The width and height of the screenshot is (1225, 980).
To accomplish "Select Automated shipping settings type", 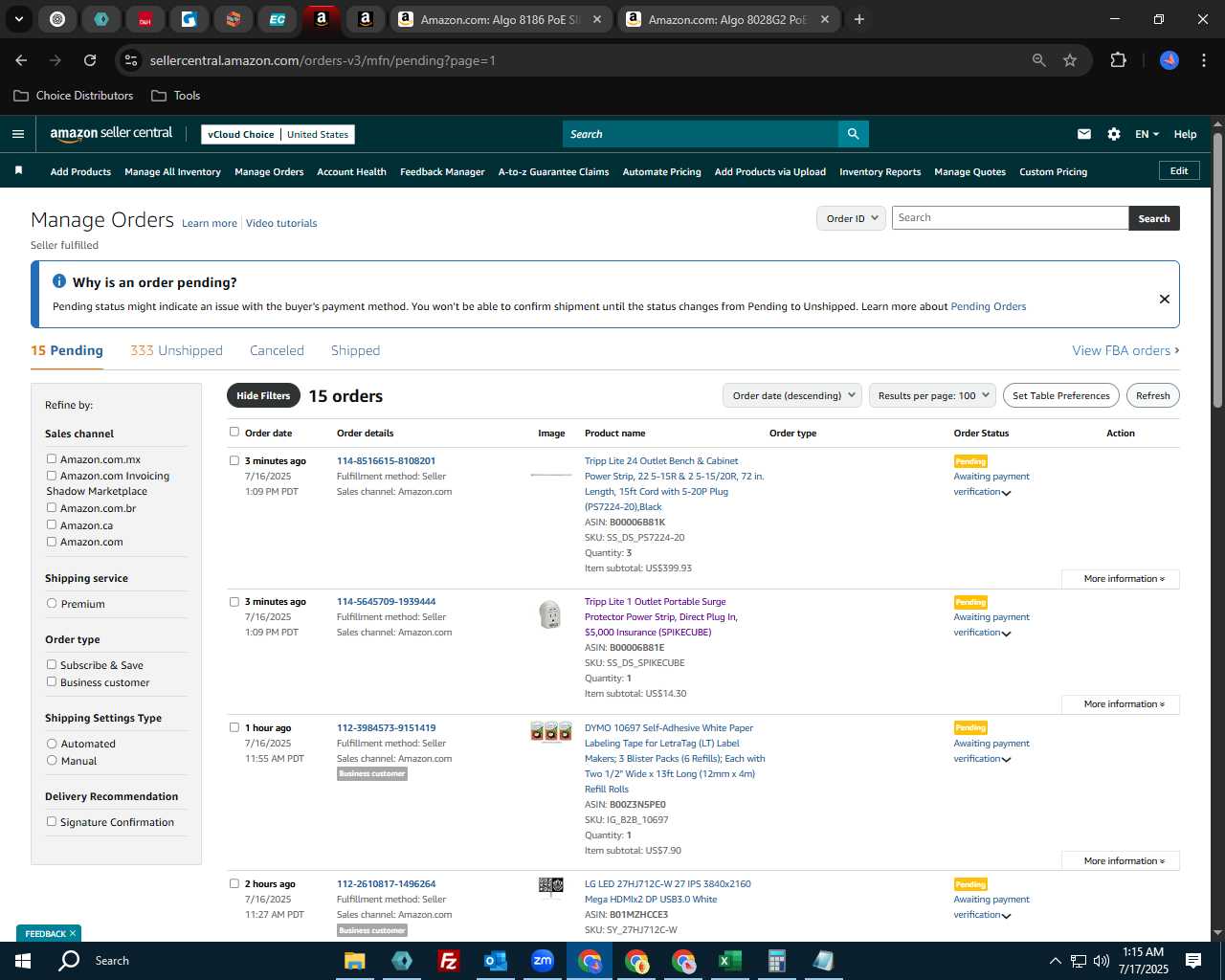I will tap(52, 743).
